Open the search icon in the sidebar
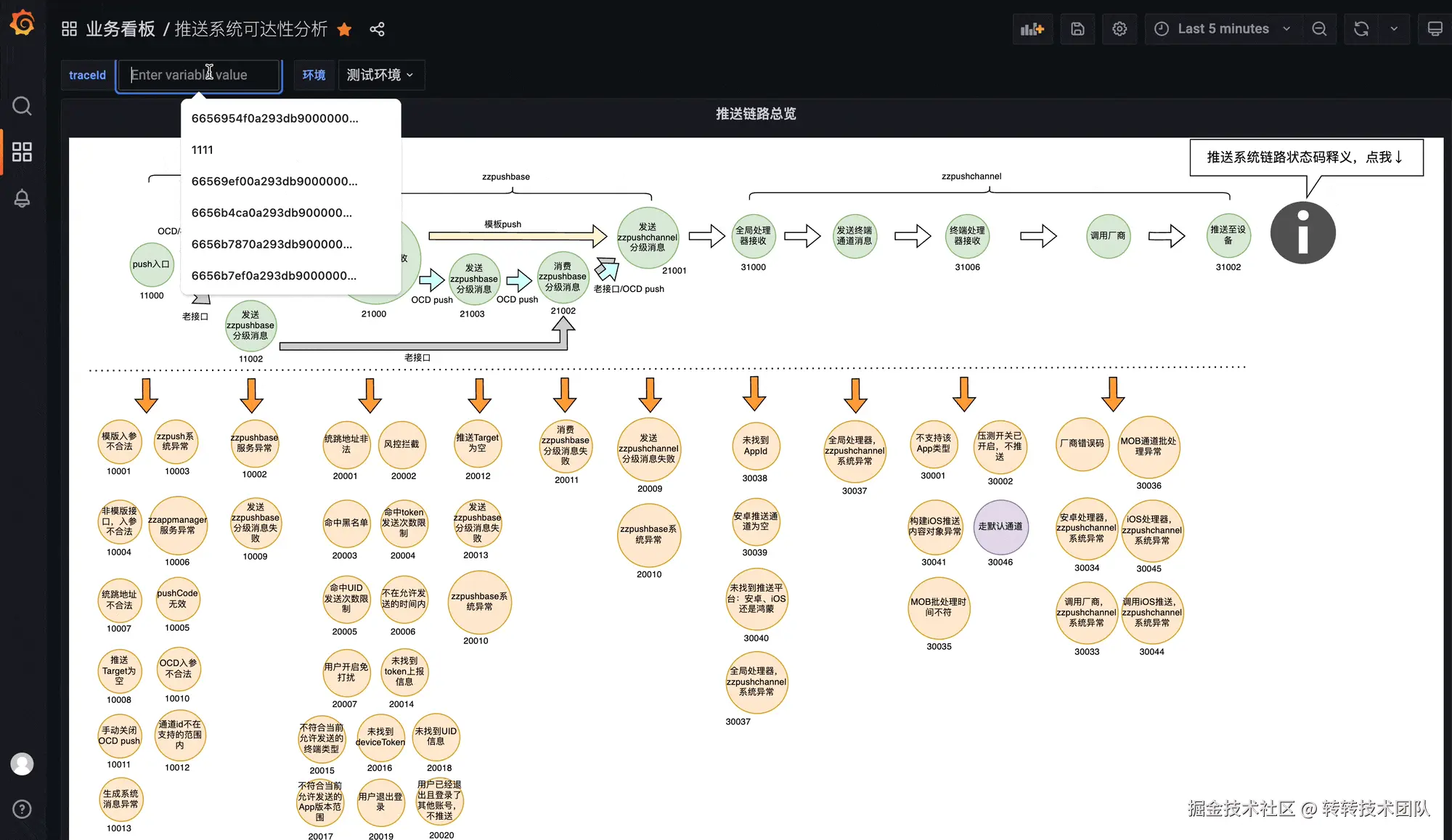The width and height of the screenshot is (1452, 840). 23,107
